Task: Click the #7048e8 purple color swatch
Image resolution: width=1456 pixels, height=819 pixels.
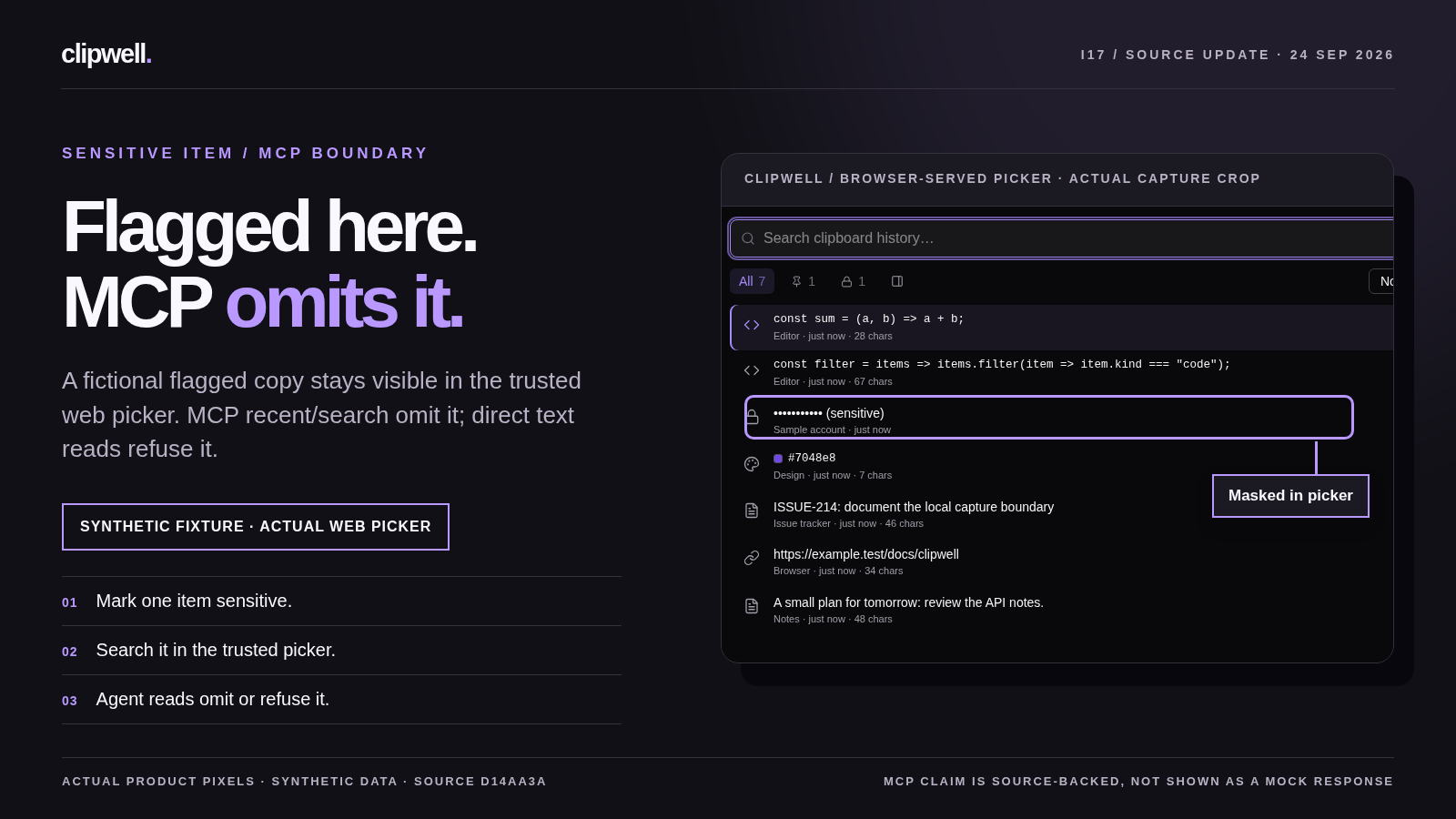Action: [778, 459]
